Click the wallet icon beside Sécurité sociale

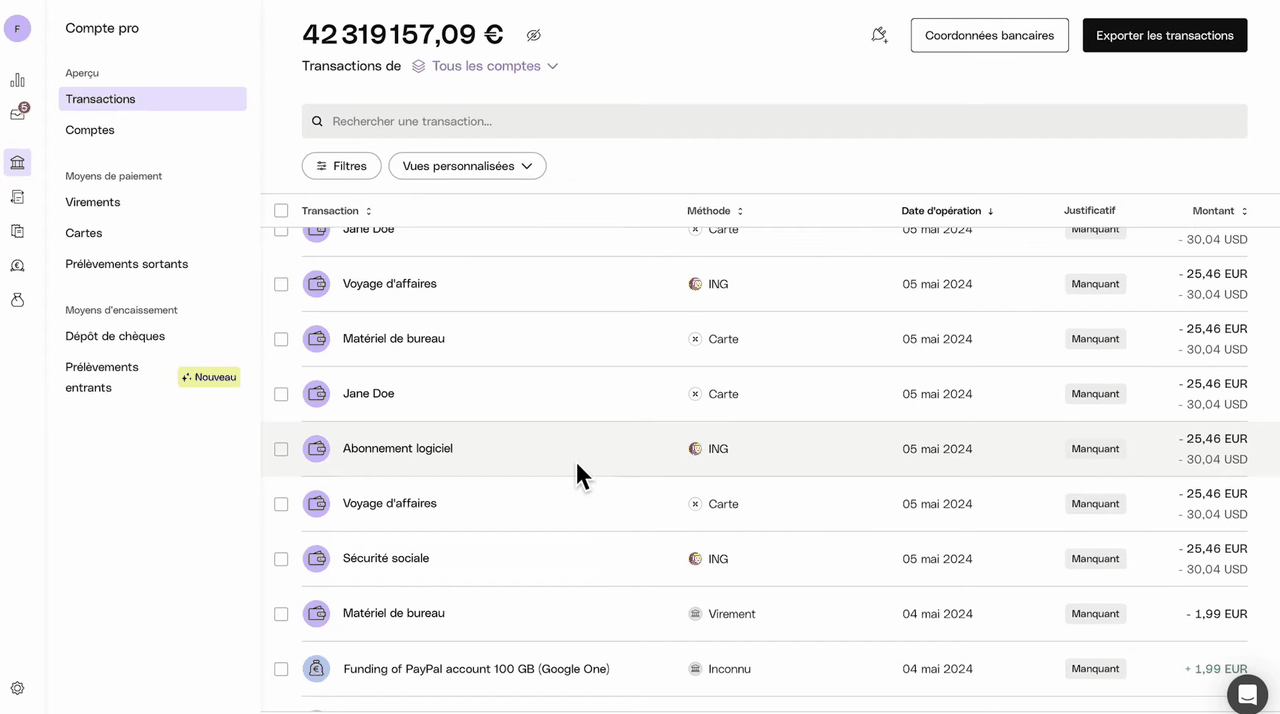(316, 559)
